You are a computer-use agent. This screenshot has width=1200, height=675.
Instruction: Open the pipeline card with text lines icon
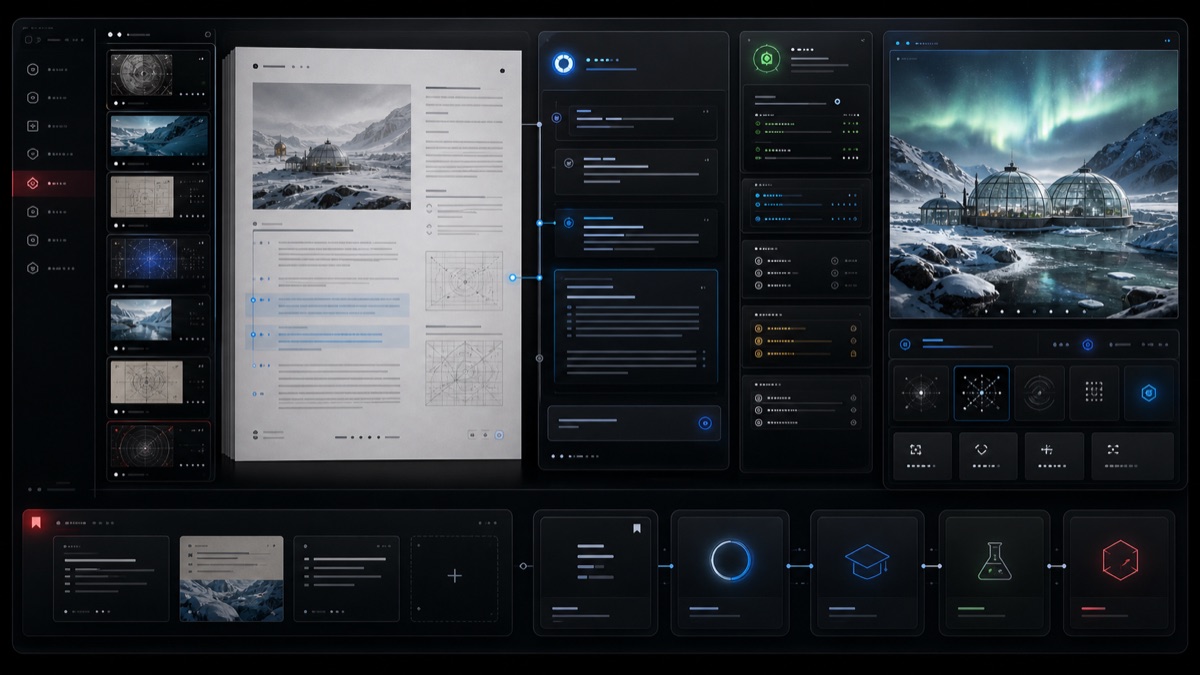[596, 571]
